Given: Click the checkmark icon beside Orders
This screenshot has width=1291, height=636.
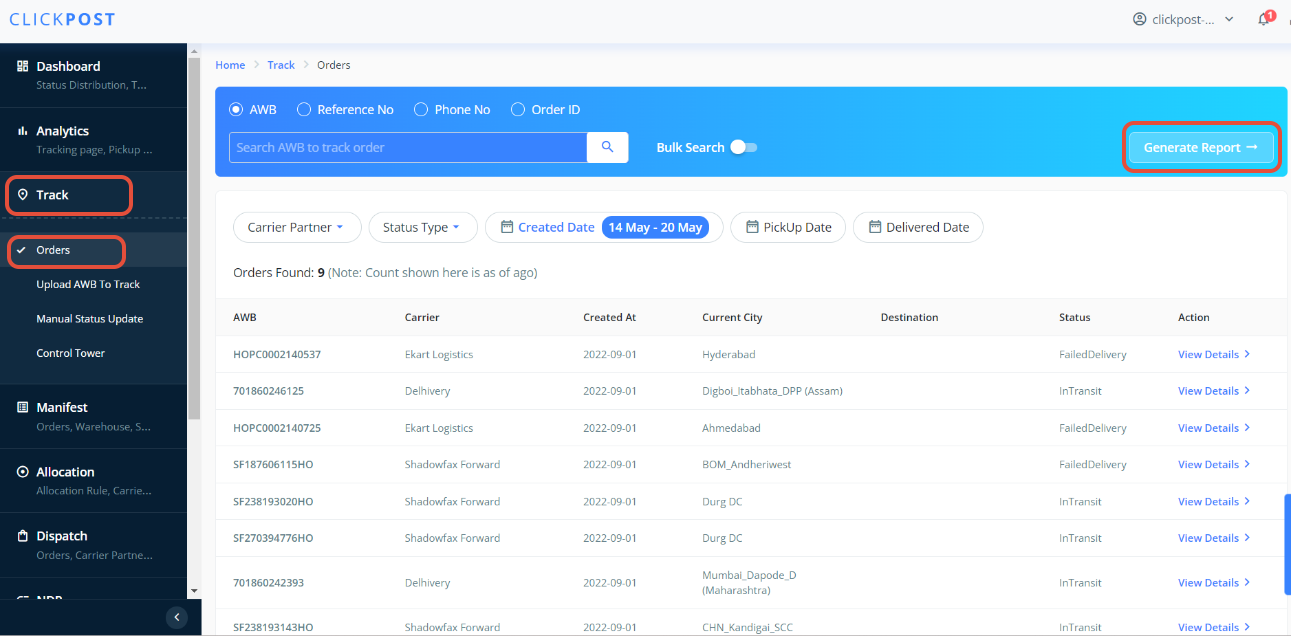Looking at the screenshot, I should 21,250.
